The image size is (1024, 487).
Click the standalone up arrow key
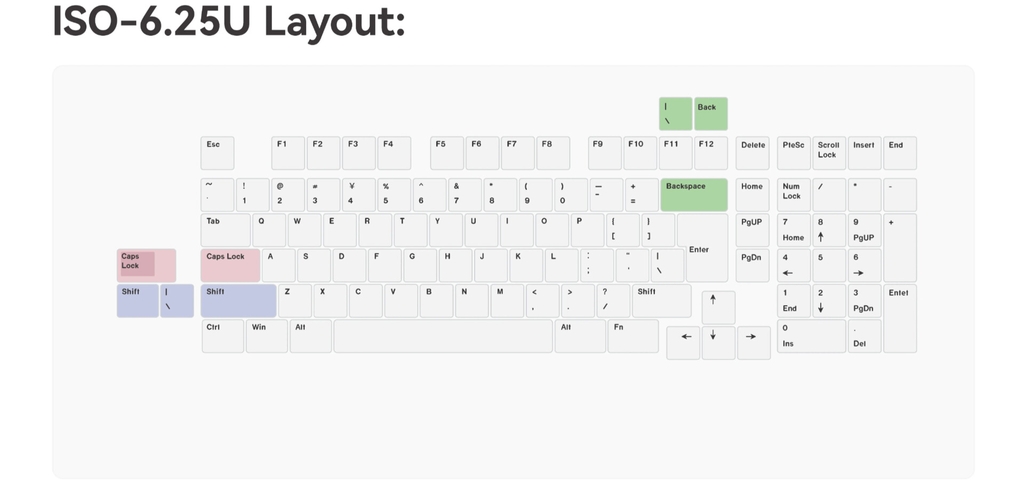tap(718, 307)
